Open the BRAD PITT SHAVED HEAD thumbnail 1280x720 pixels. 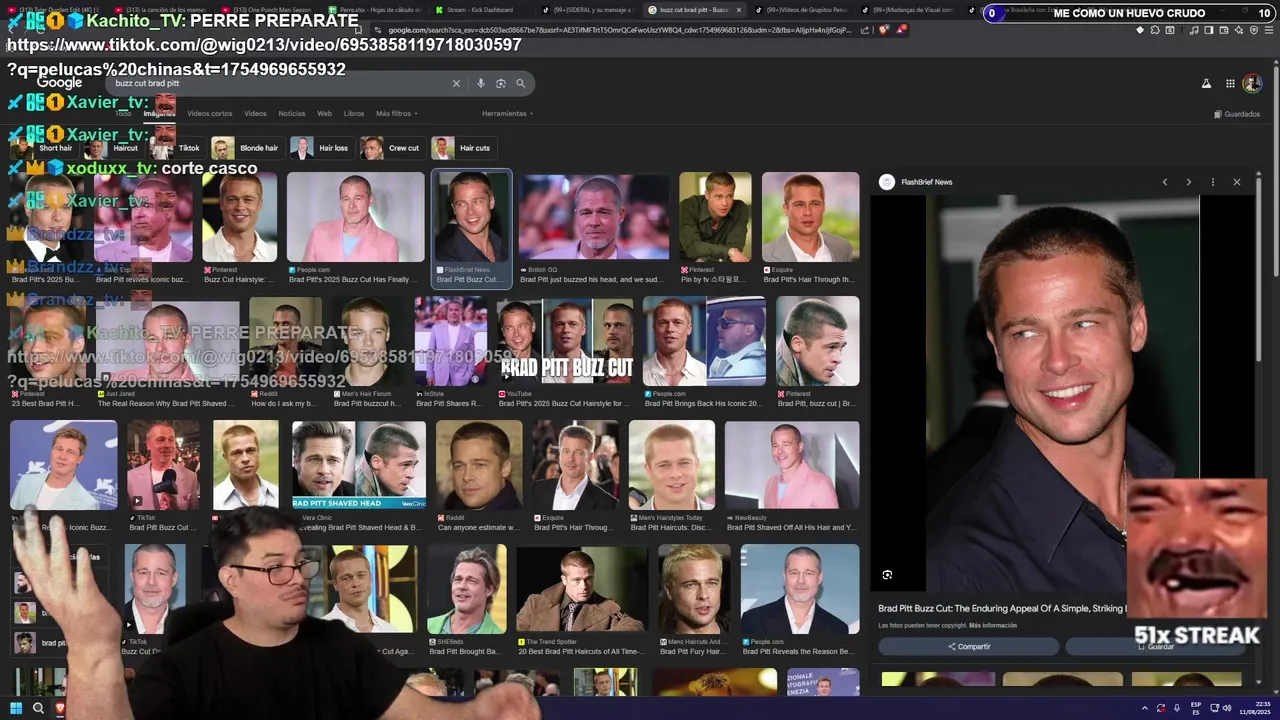(x=359, y=465)
